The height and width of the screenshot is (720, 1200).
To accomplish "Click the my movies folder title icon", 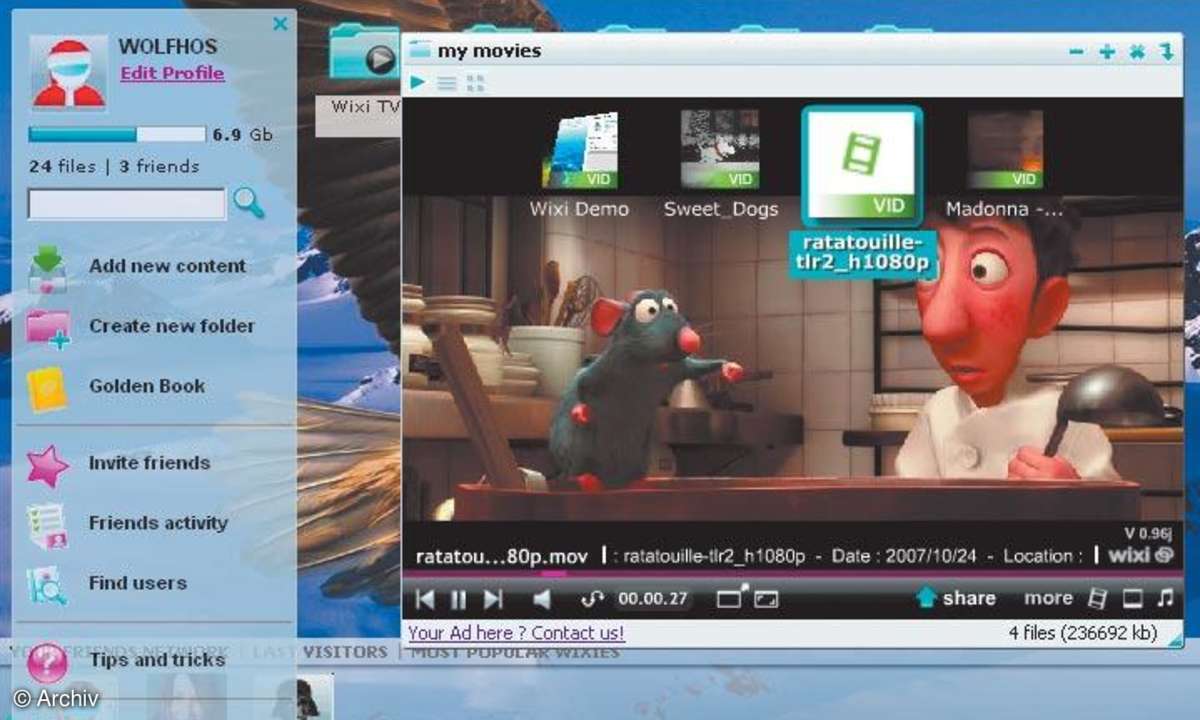I will click(x=420, y=50).
